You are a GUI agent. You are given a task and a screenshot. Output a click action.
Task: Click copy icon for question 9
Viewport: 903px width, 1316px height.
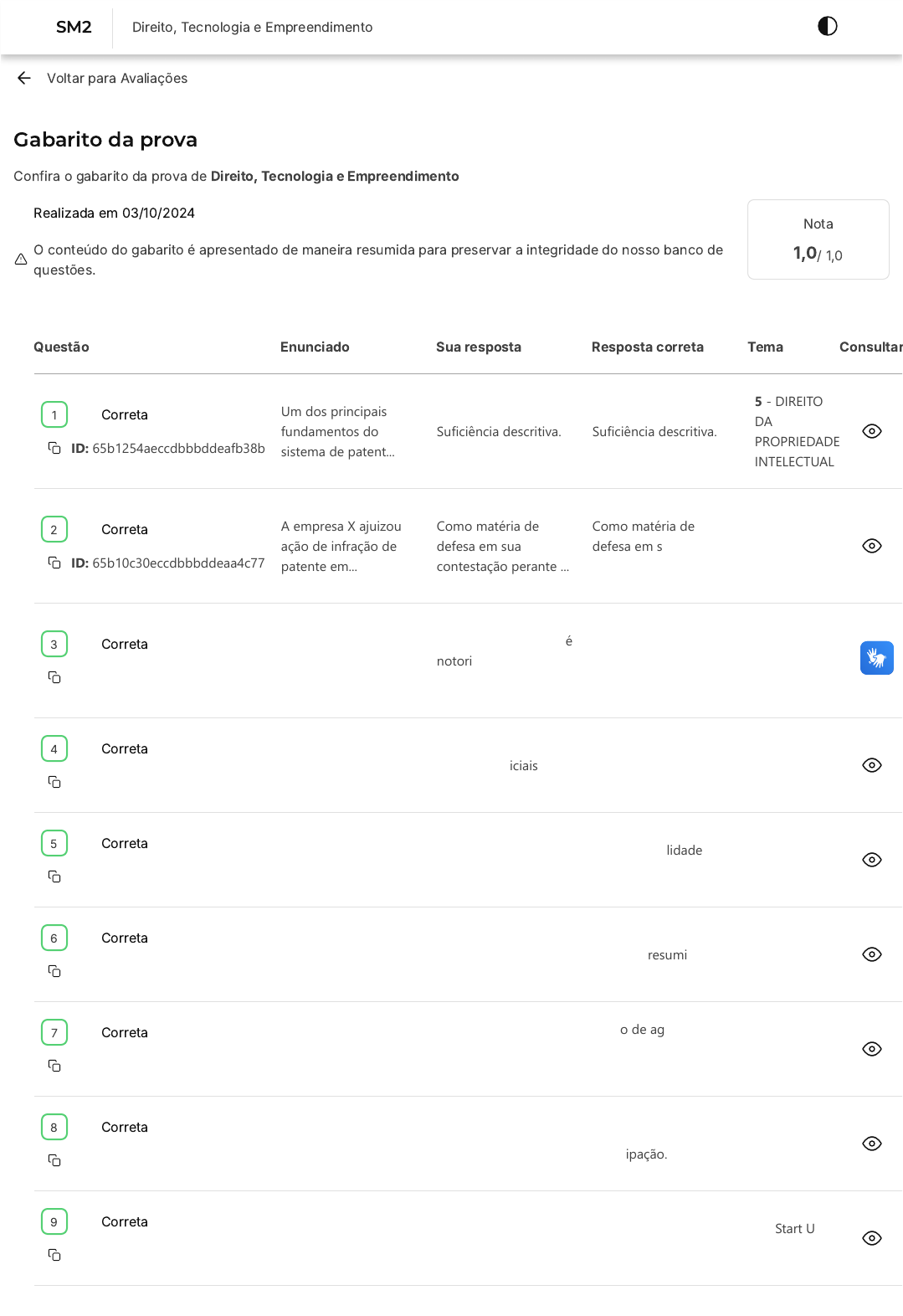pos(54,1255)
